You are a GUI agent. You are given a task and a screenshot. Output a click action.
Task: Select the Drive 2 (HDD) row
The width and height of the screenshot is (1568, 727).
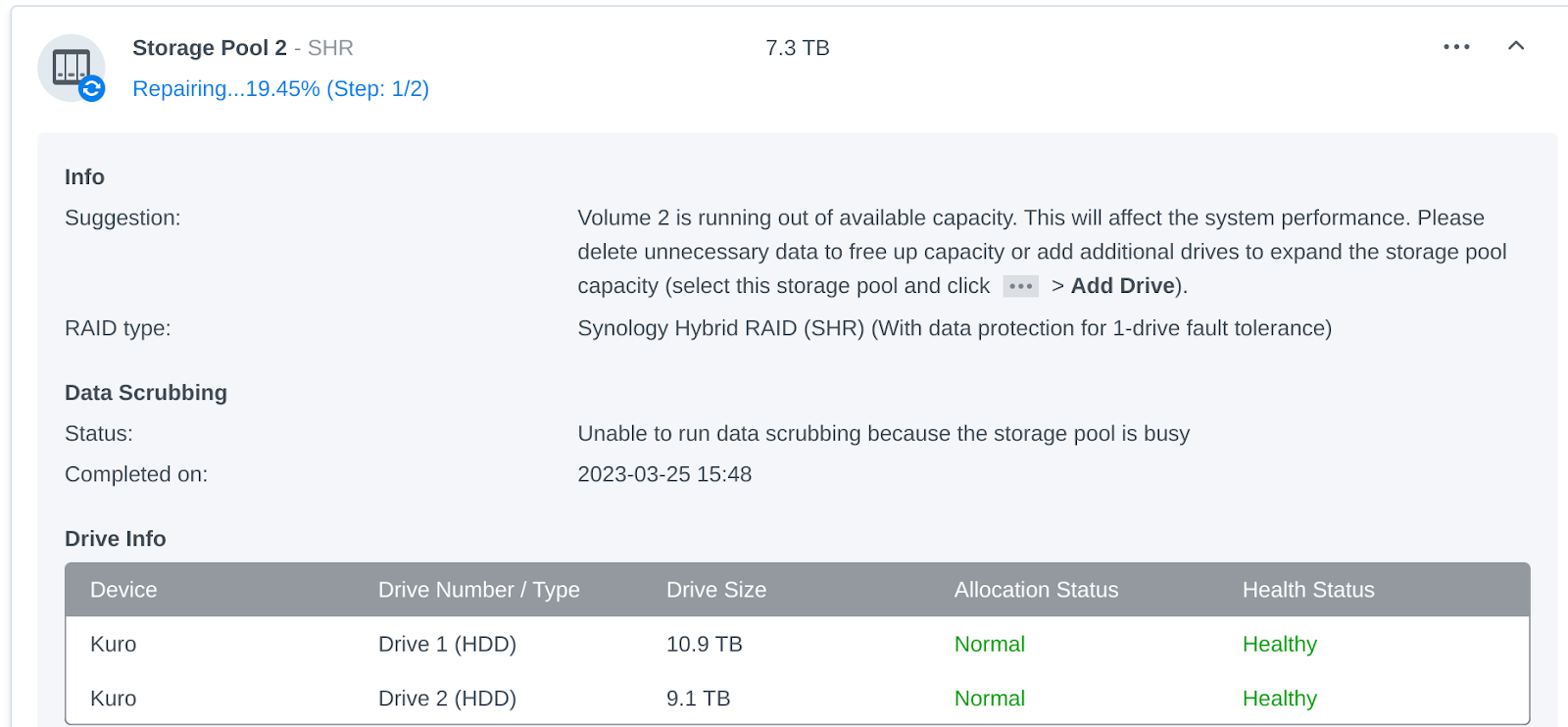tap(798, 698)
